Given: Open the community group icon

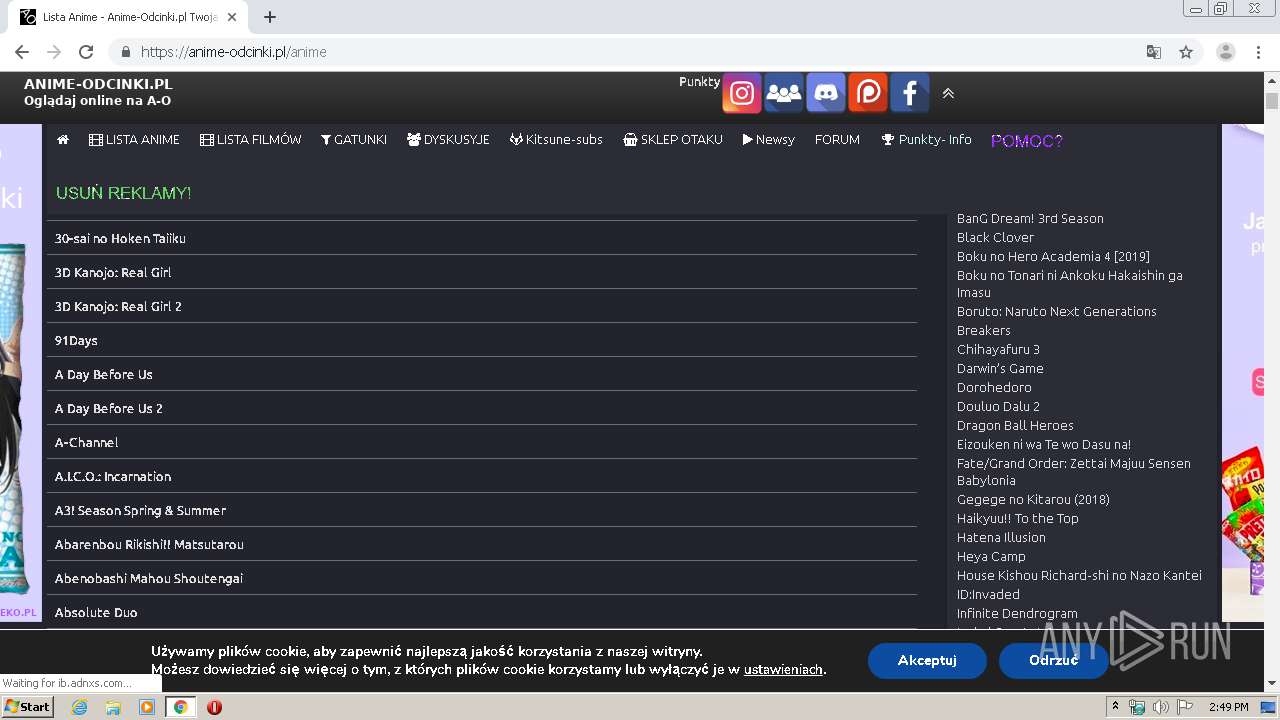Looking at the screenshot, I should (783, 93).
